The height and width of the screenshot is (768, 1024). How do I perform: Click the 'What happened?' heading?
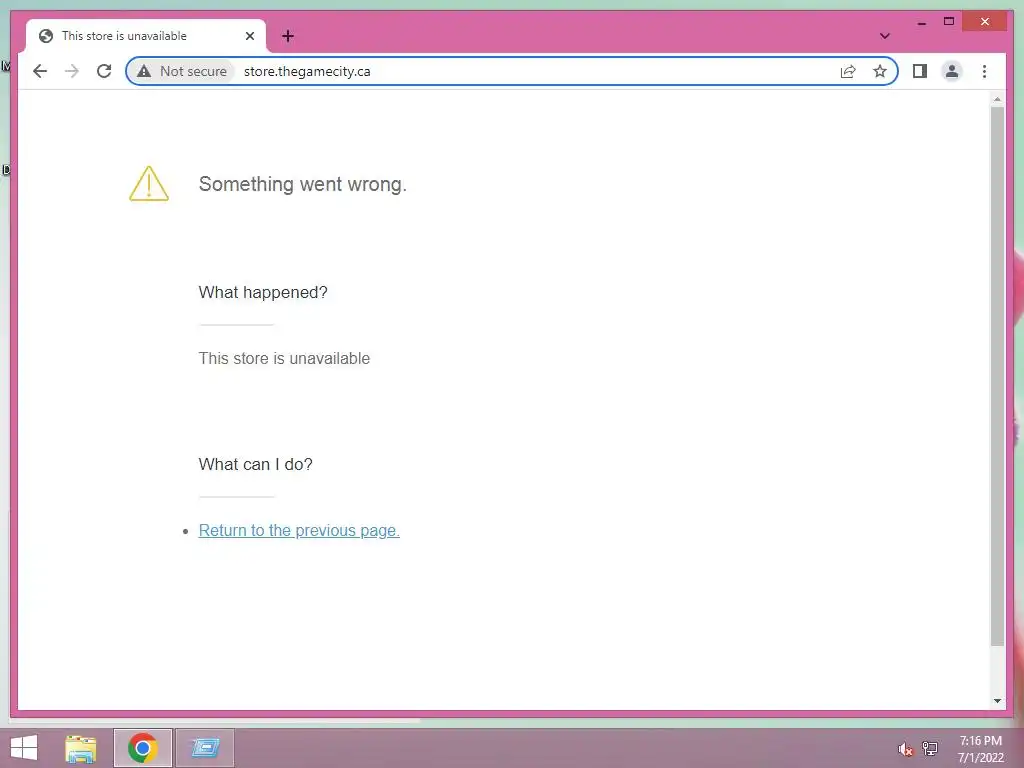point(263,292)
